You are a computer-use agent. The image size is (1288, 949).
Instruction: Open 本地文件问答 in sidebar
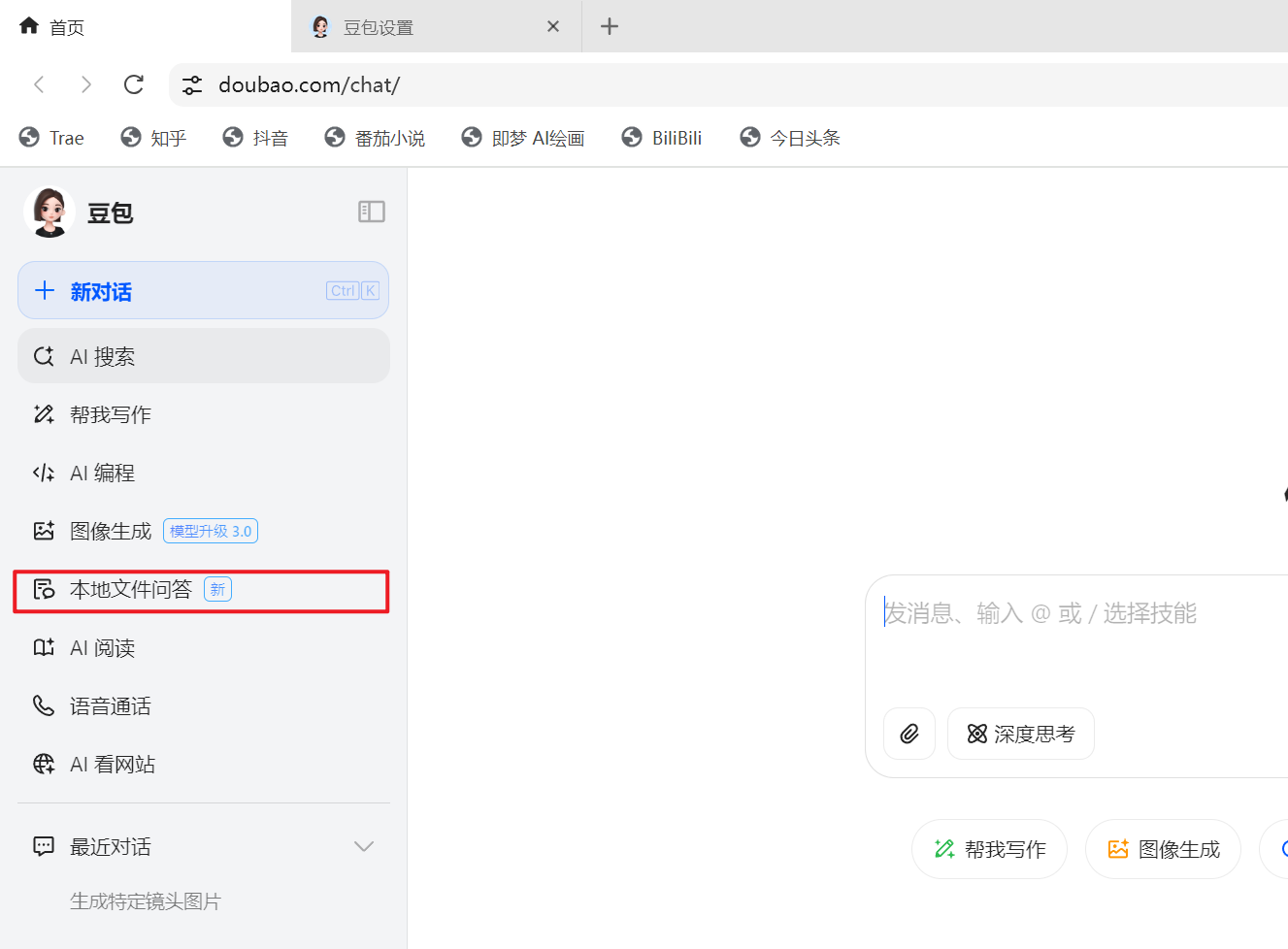[x=202, y=590]
